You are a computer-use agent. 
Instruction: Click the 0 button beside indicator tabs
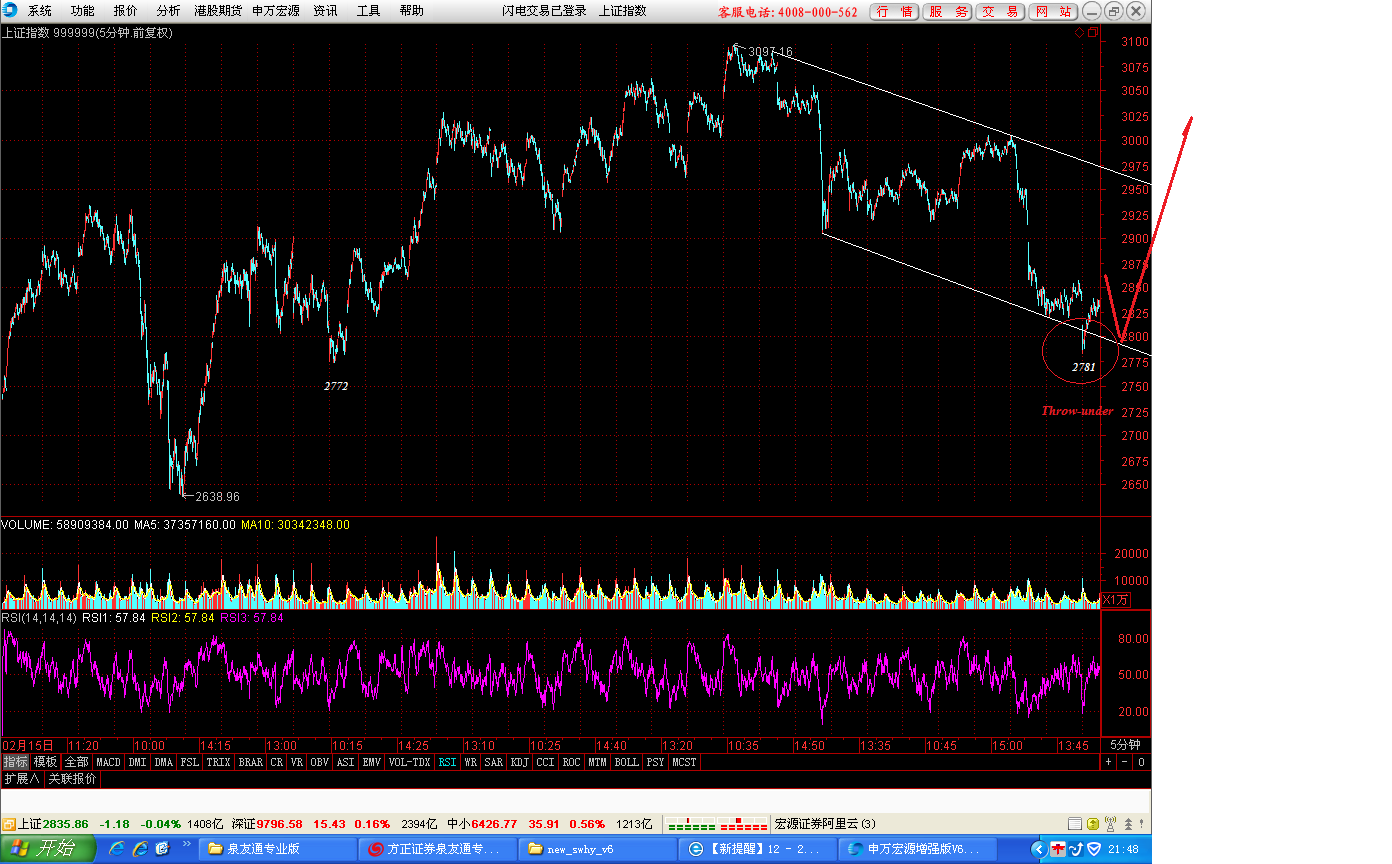tap(1141, 762)
